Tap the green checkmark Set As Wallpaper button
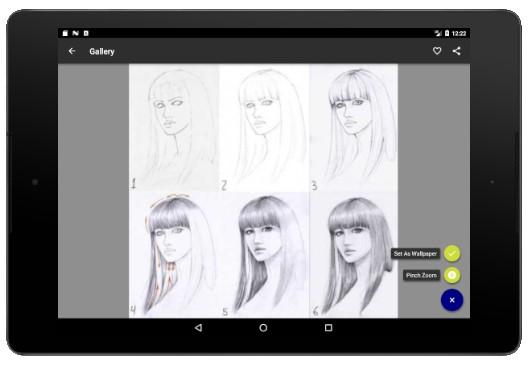528x365 pixels. [452, 254]
